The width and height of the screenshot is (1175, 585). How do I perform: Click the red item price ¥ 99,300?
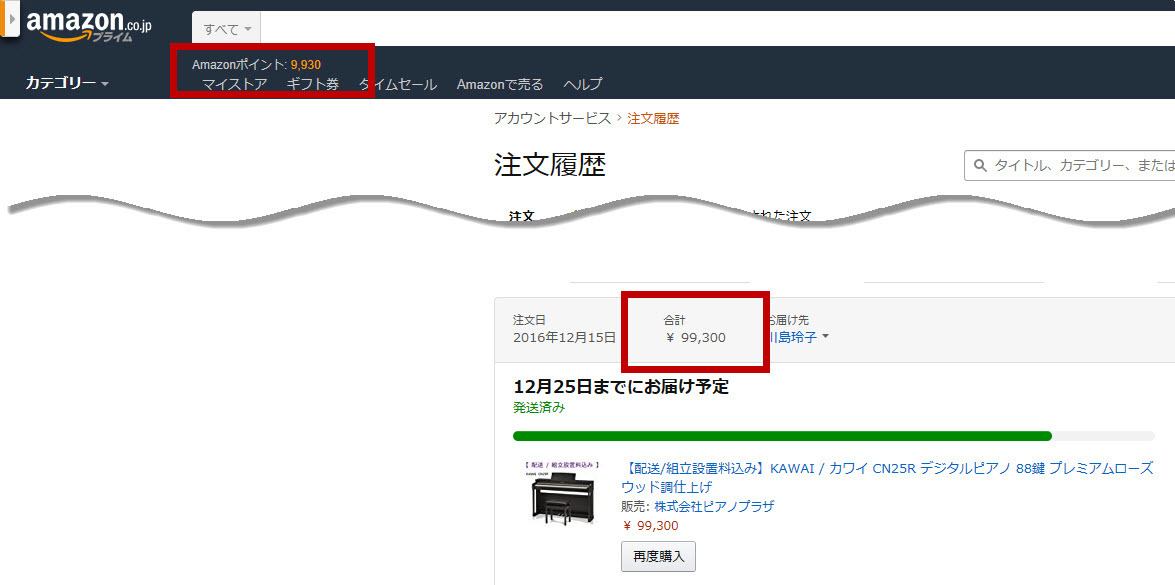(x=650, y=526)
